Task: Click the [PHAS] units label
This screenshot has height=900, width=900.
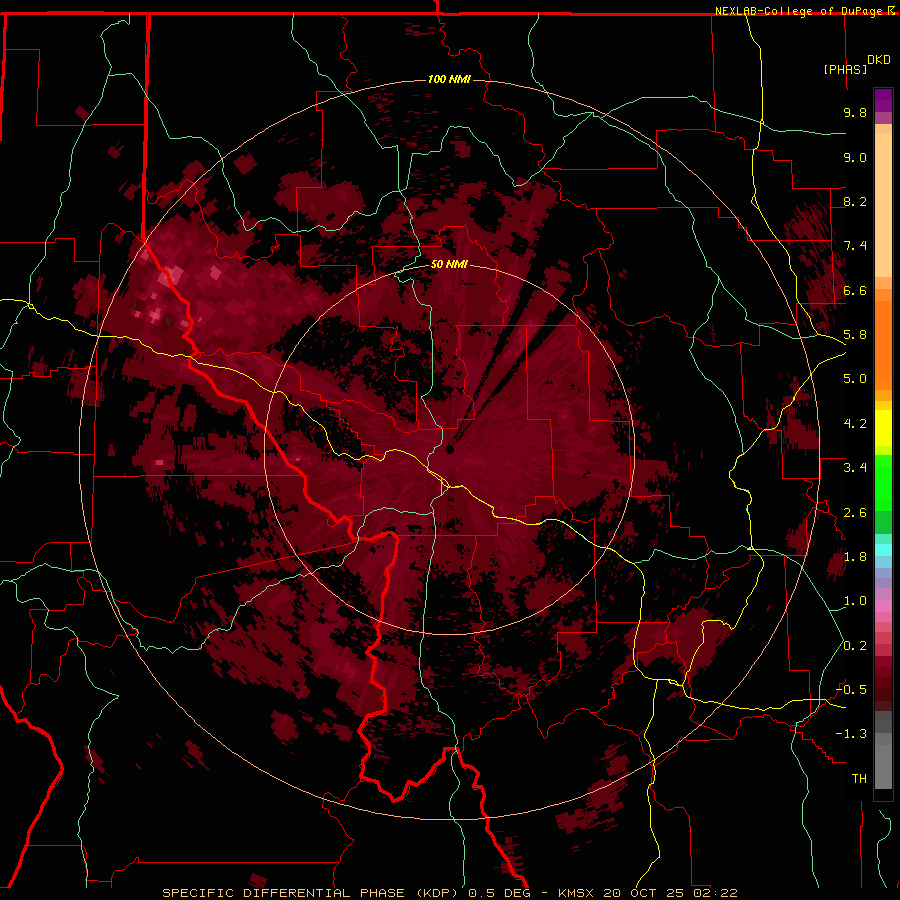Action: pyautogui.click(x=845, y=69)
